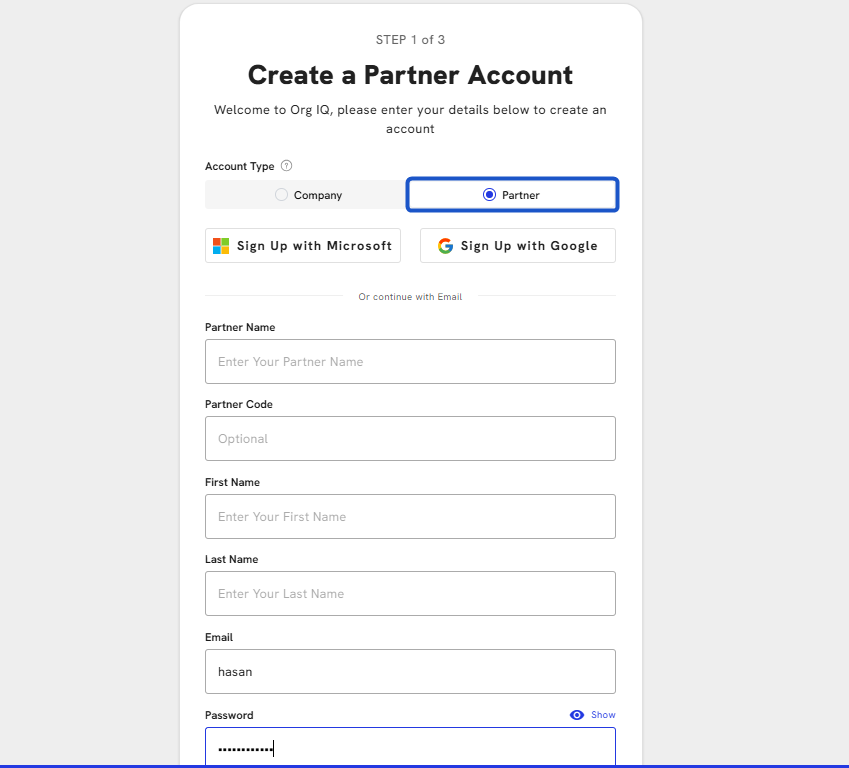Click the Account Type help icon
The width and height of the screenshot is (849, 768).
[x=287, y=166]
